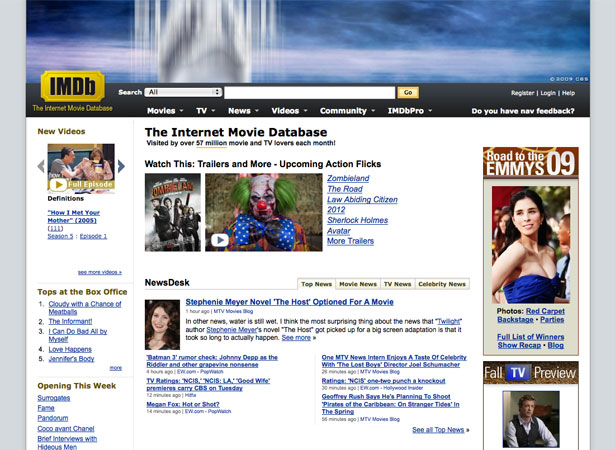Open I Can Do Bad All by Myself
The image size is (615, 450).
click(78, 335)
